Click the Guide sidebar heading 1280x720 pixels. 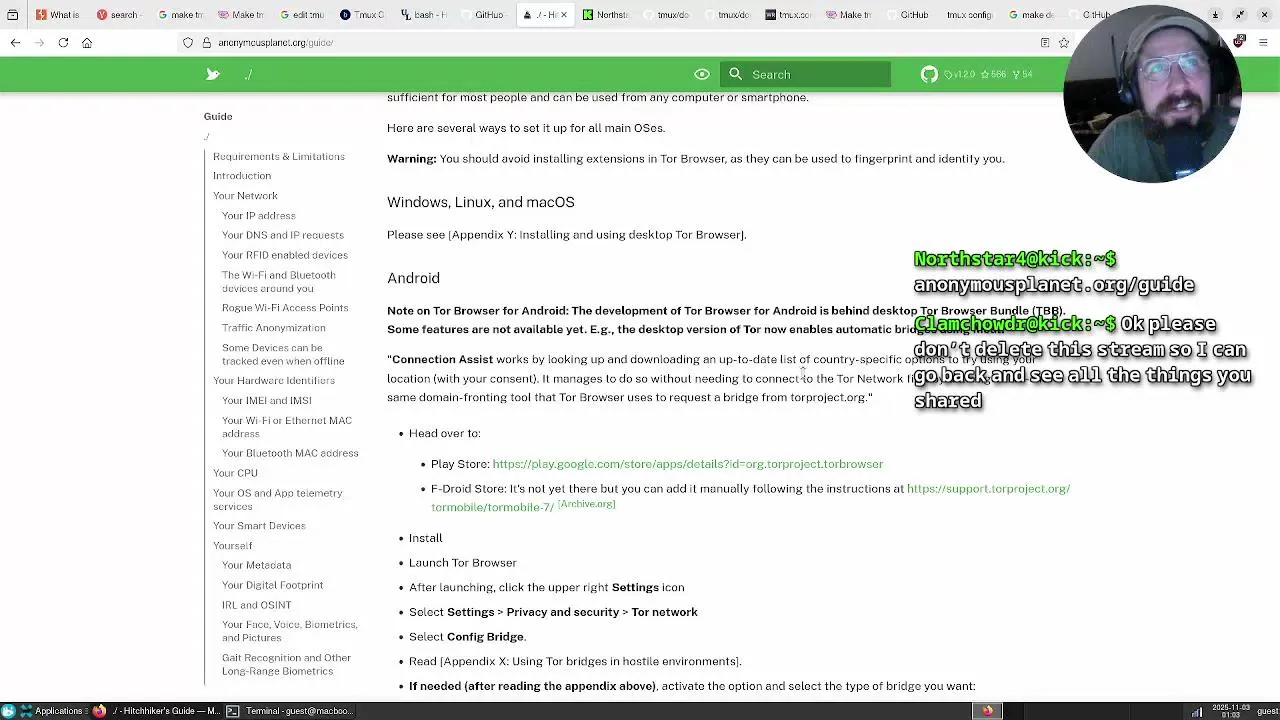(218, 116)
